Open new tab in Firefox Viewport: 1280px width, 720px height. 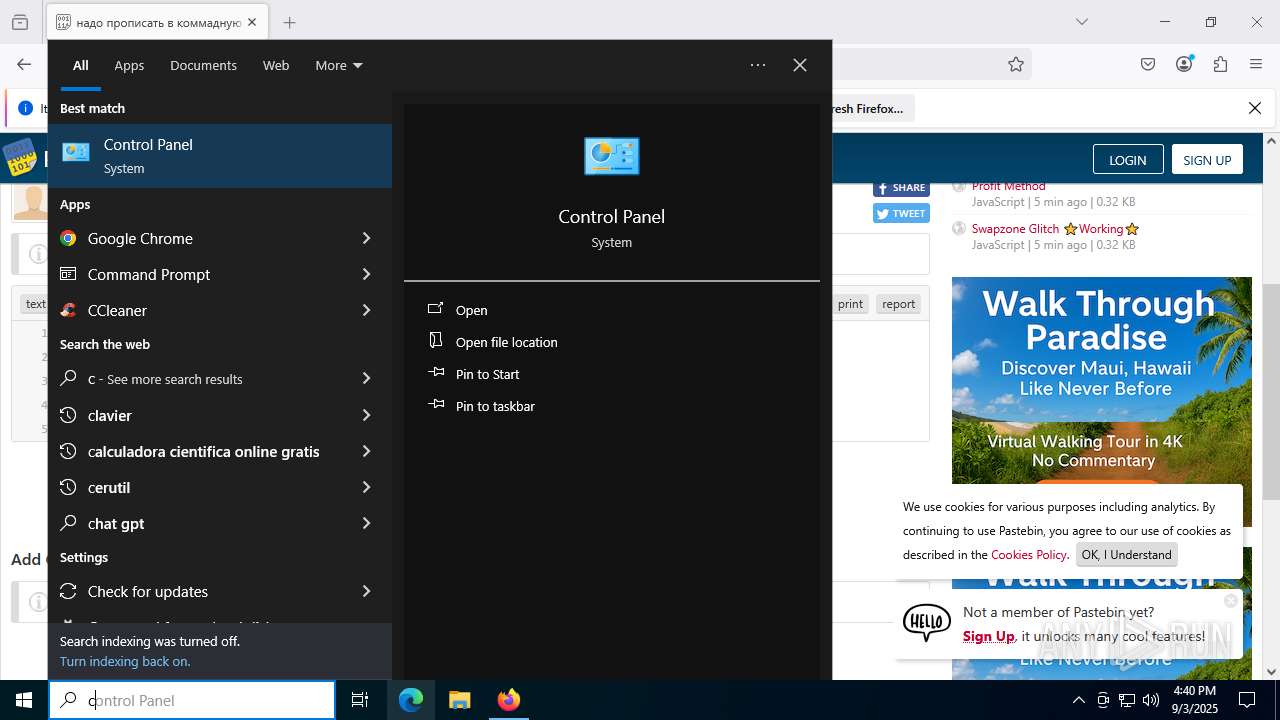(x=289, y=22)
